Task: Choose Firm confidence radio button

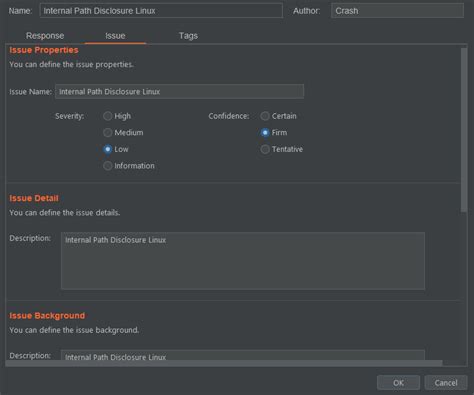Action: 265,133
